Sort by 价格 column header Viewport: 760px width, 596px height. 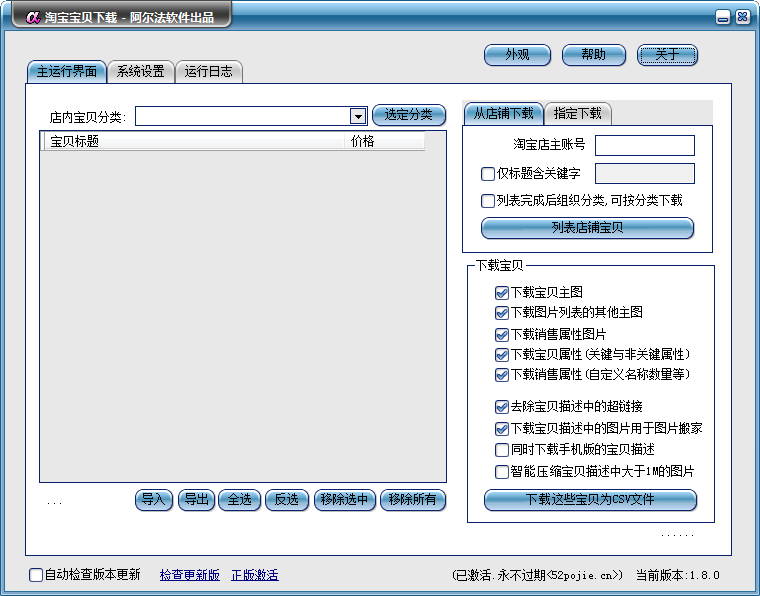pos(384,141)
